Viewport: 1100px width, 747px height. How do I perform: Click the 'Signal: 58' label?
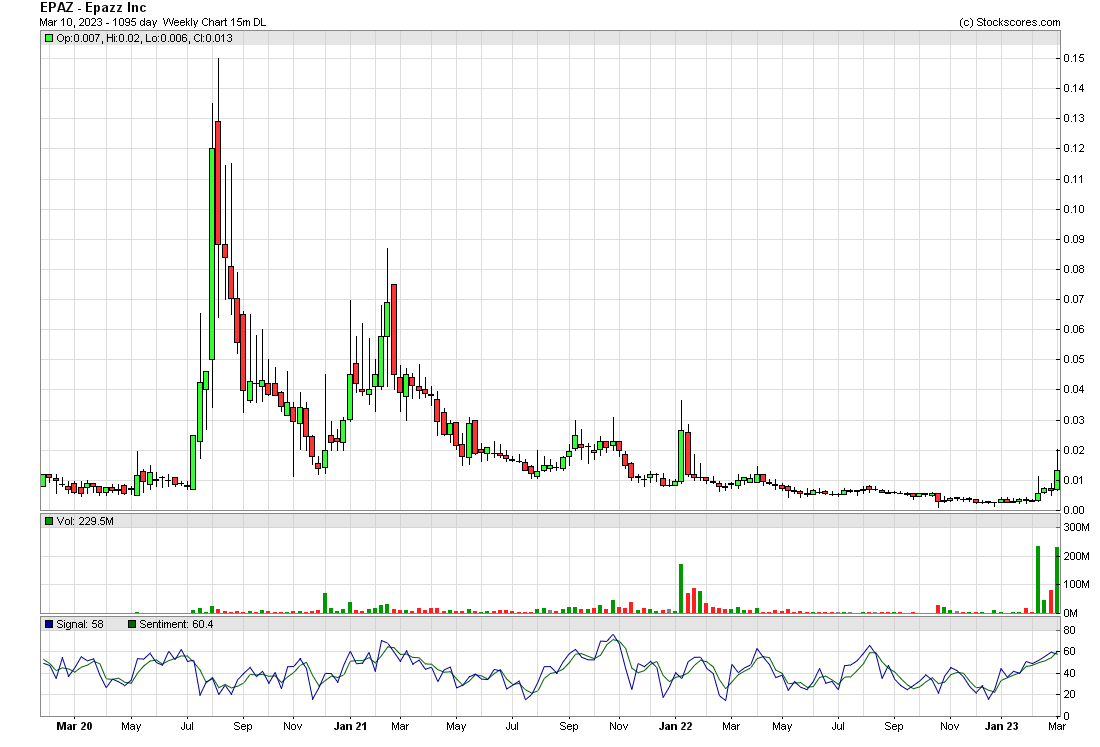tap(80, 624)
